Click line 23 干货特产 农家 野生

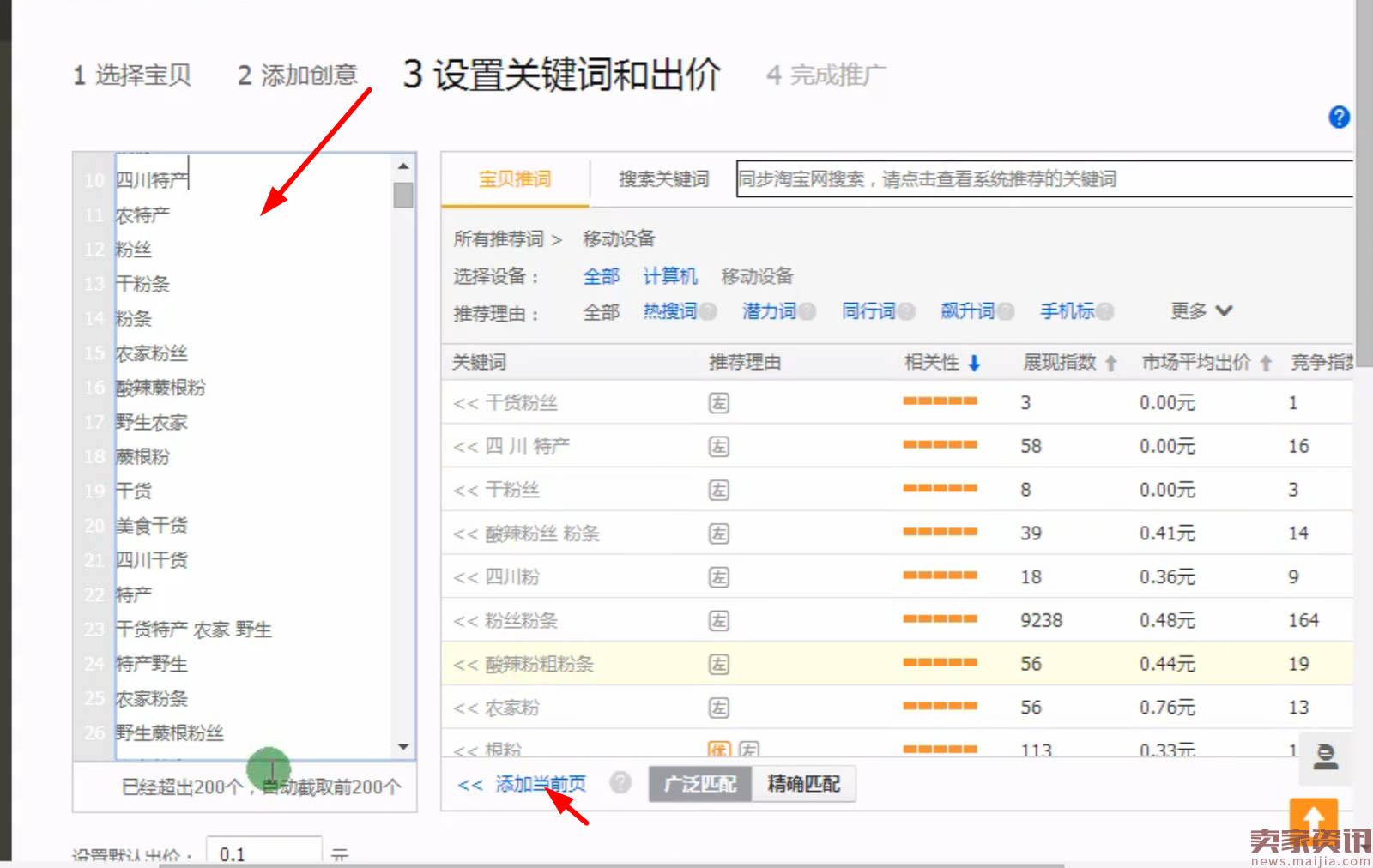tap(194, 630)
